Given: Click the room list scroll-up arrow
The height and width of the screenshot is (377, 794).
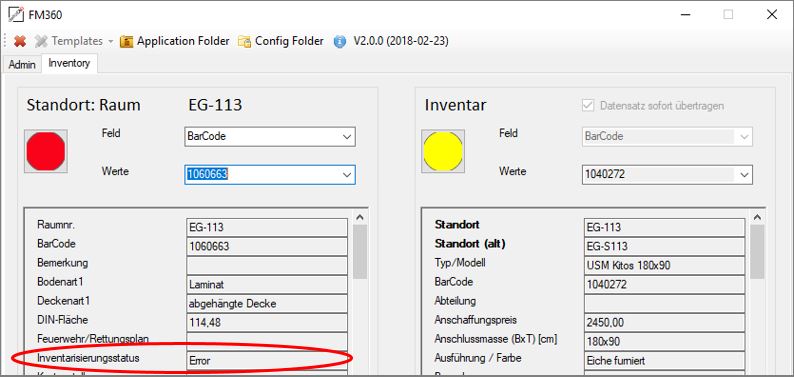Looking at the screenshot, I should point(360,217).
